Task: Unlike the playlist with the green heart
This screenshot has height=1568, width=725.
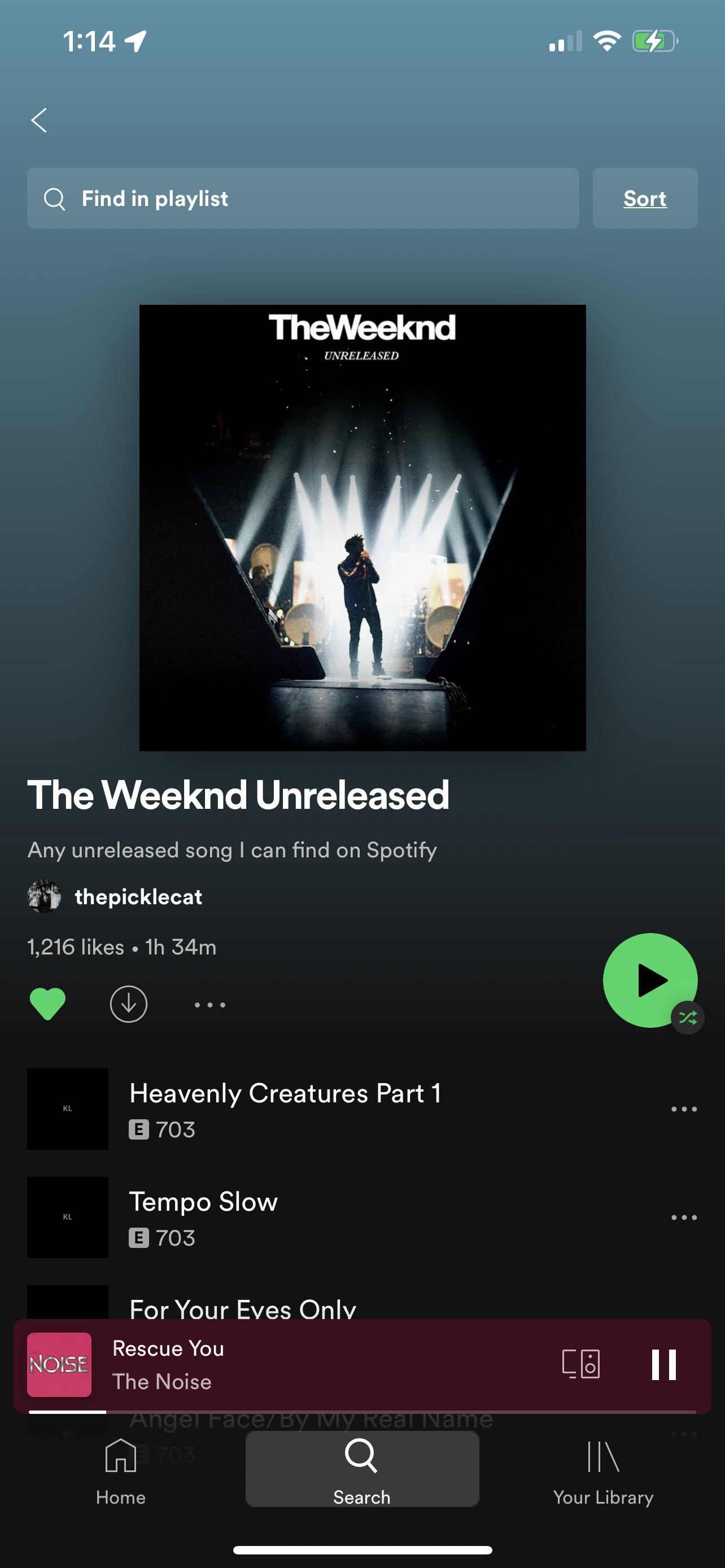Action: (47, 1004)
